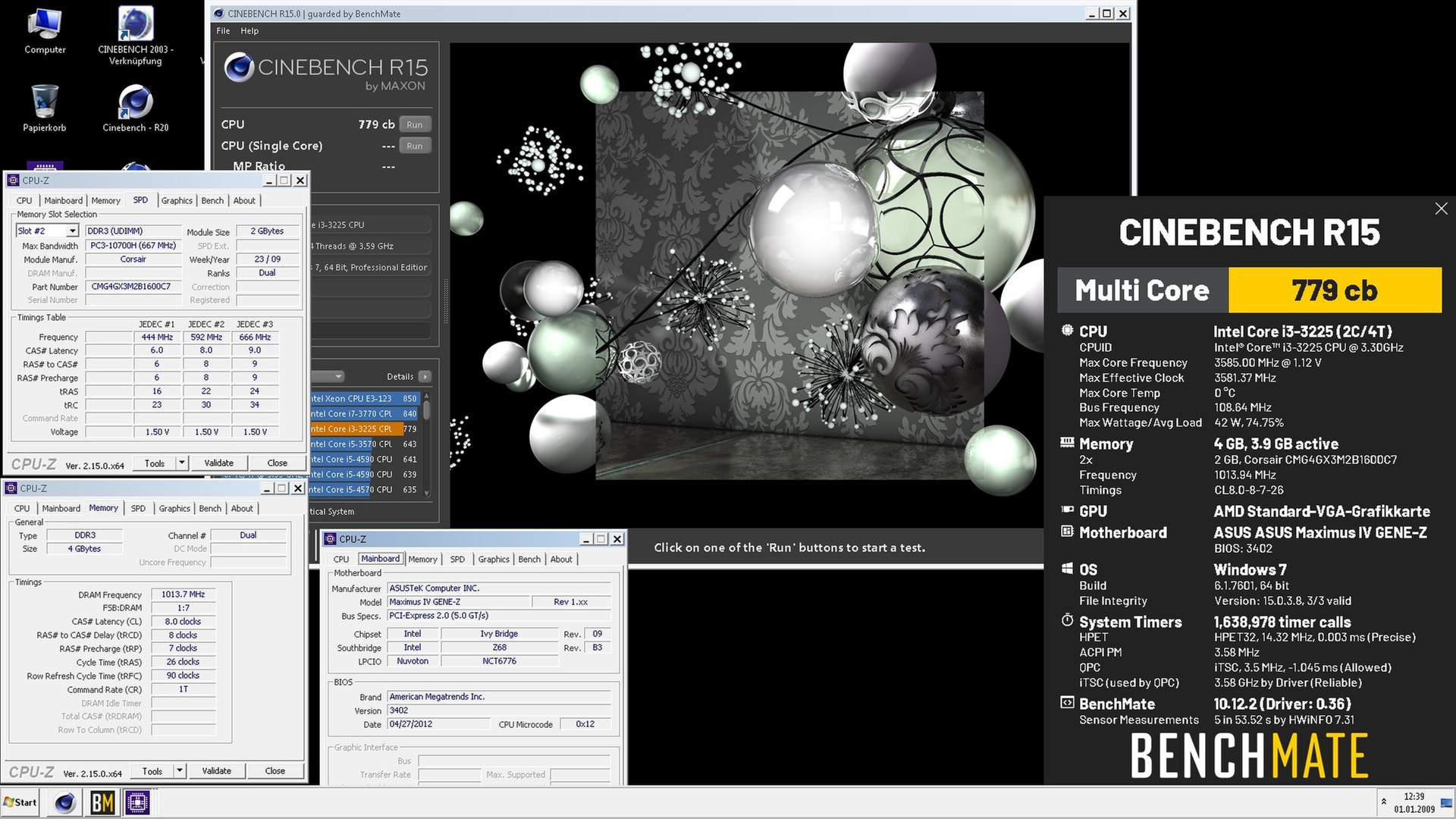This screenshot has height=819, width=1456.
Task: Click BenchMate Motherboard icon
Action: point(1067,532)
